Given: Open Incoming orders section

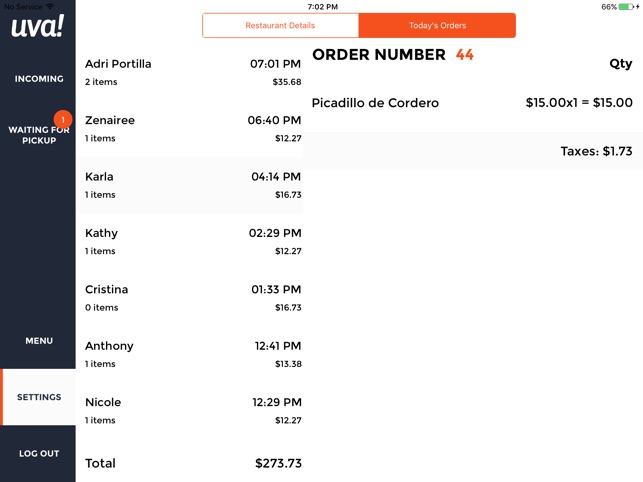Looking at the screenshot, I should coord(39,79).
